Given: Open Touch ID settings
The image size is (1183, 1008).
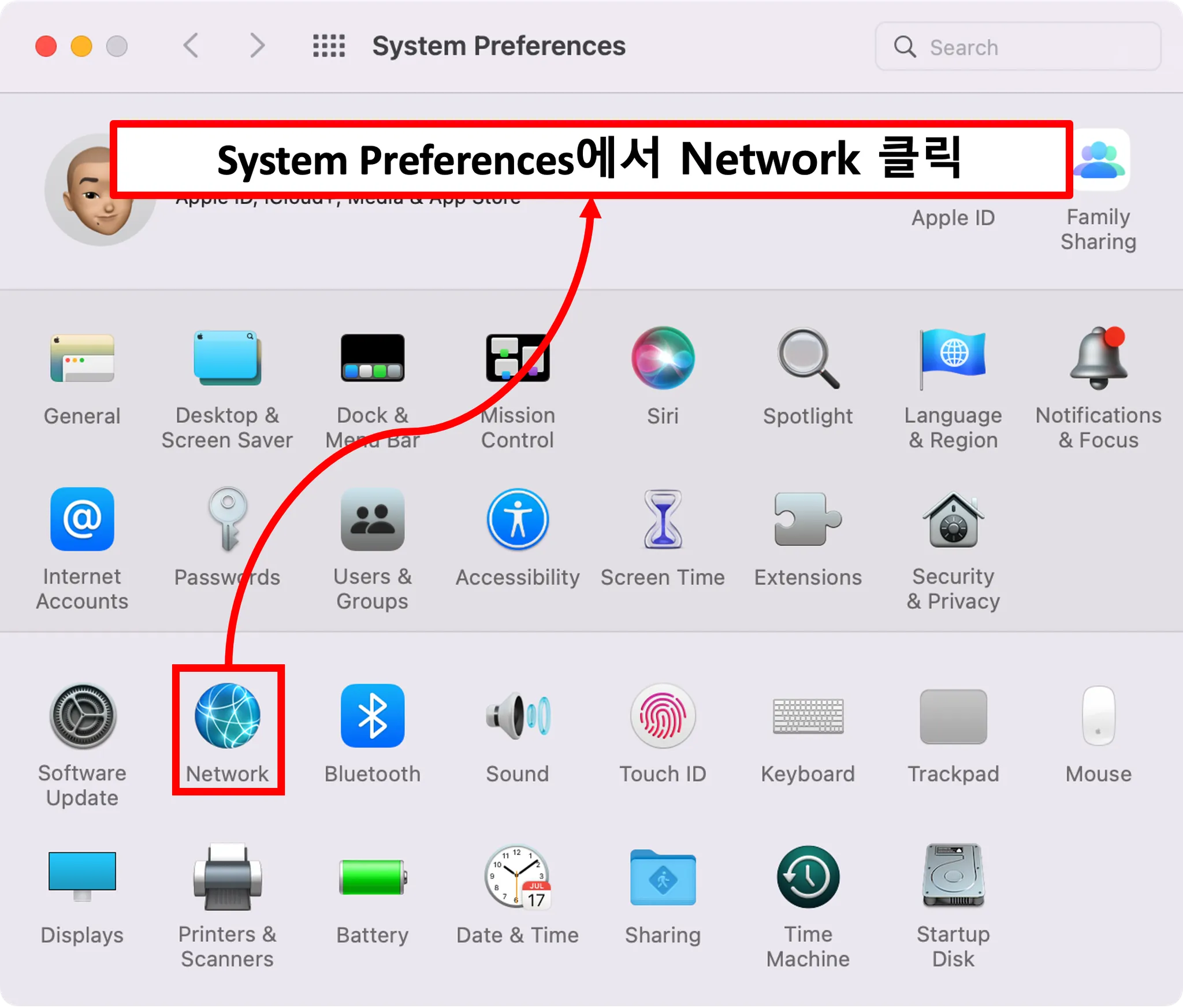Looking at the screenshot, I should (663, 716).
